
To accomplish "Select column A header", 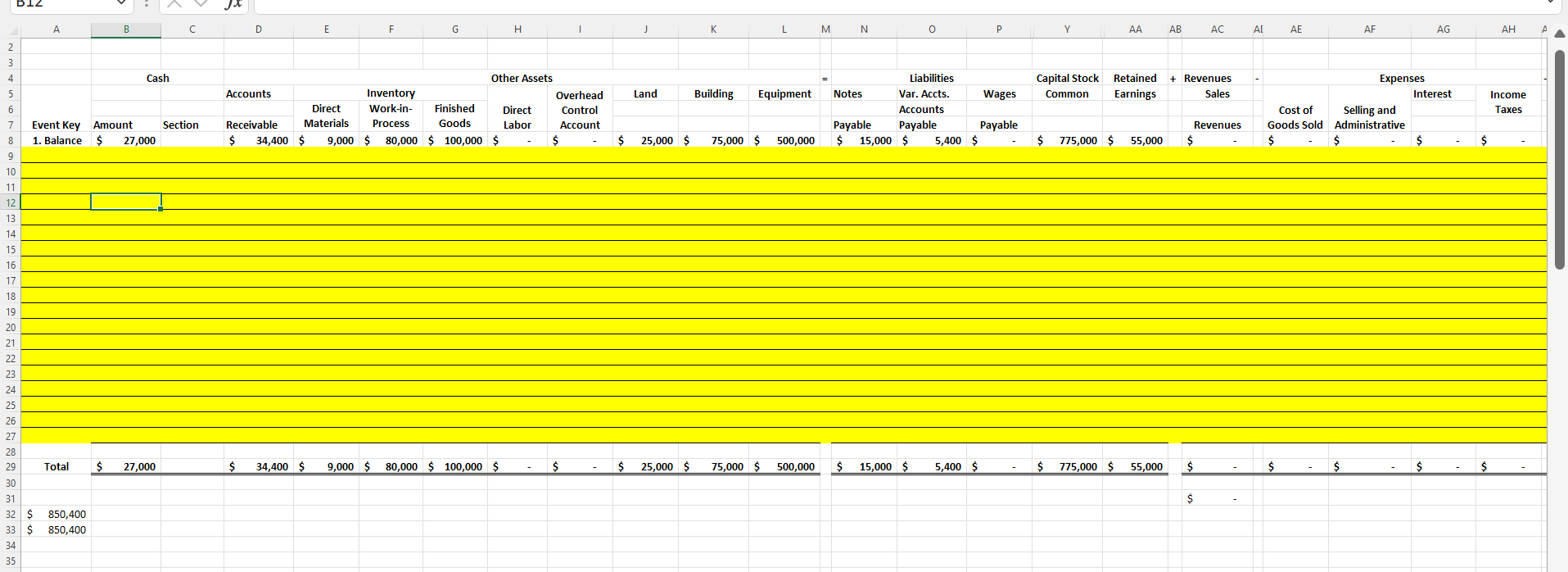I will click(x=56, y=30).
